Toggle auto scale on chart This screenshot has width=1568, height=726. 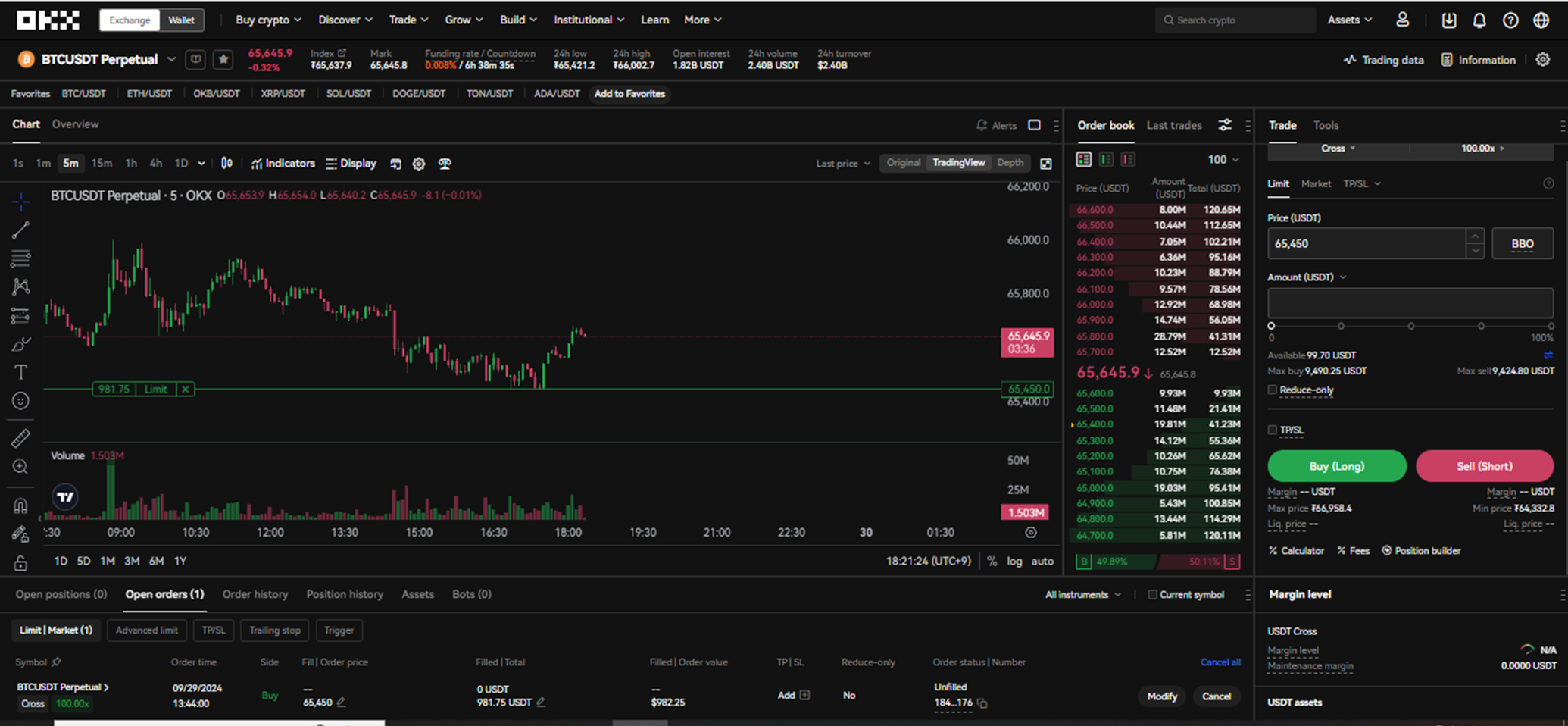[1042, 562]
